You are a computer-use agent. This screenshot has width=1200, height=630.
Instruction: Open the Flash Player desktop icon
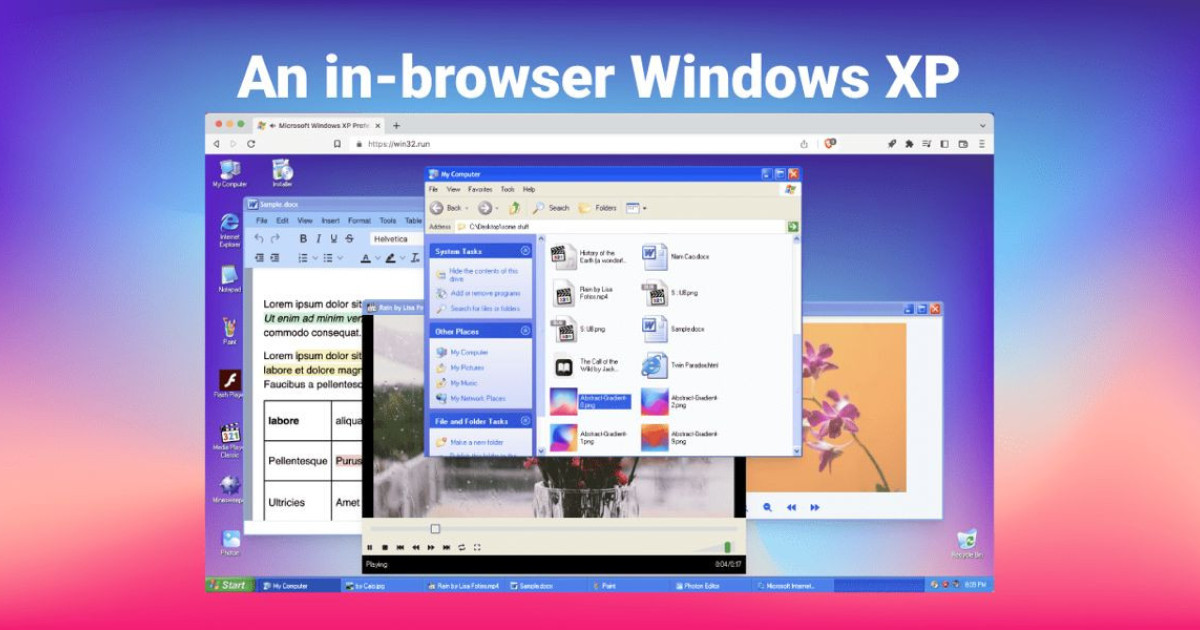[229, 380]
